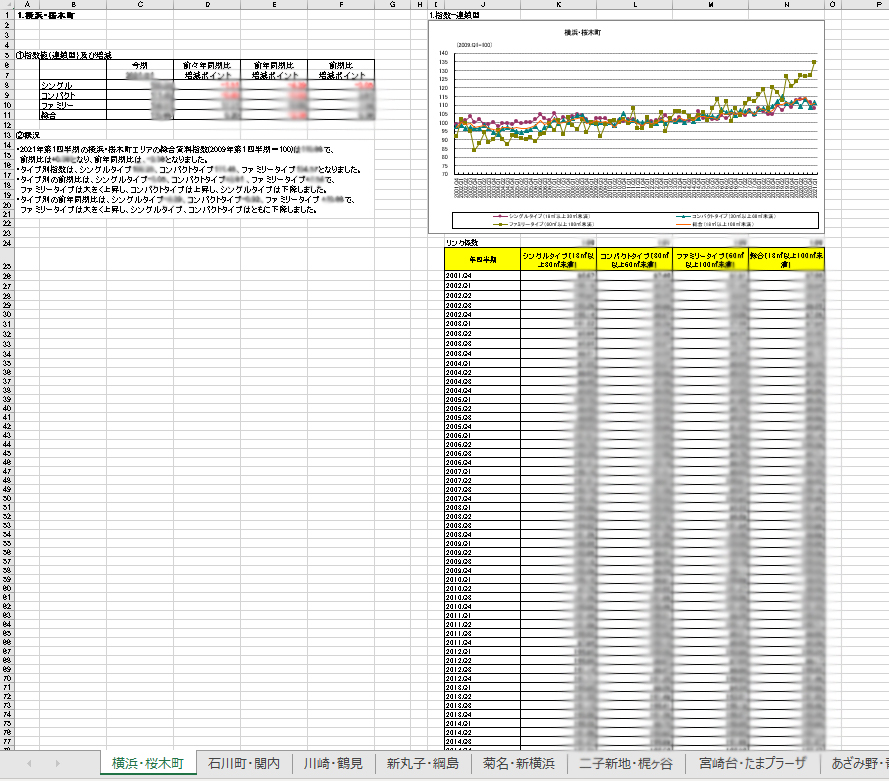Select column D header

click(207, 4)
